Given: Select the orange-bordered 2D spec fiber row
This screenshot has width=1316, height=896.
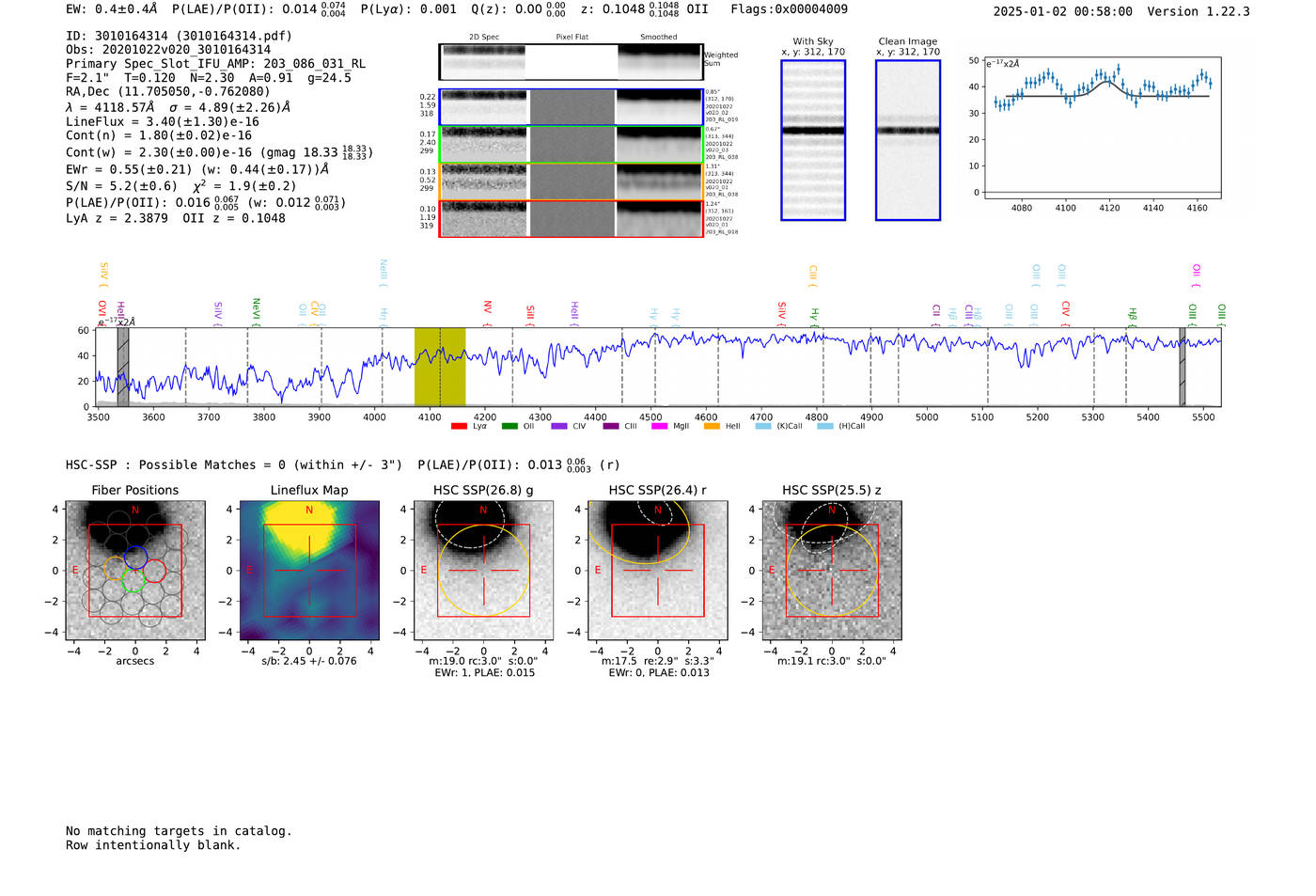Looking at the screenshot, I should click(x=572, y=181).
